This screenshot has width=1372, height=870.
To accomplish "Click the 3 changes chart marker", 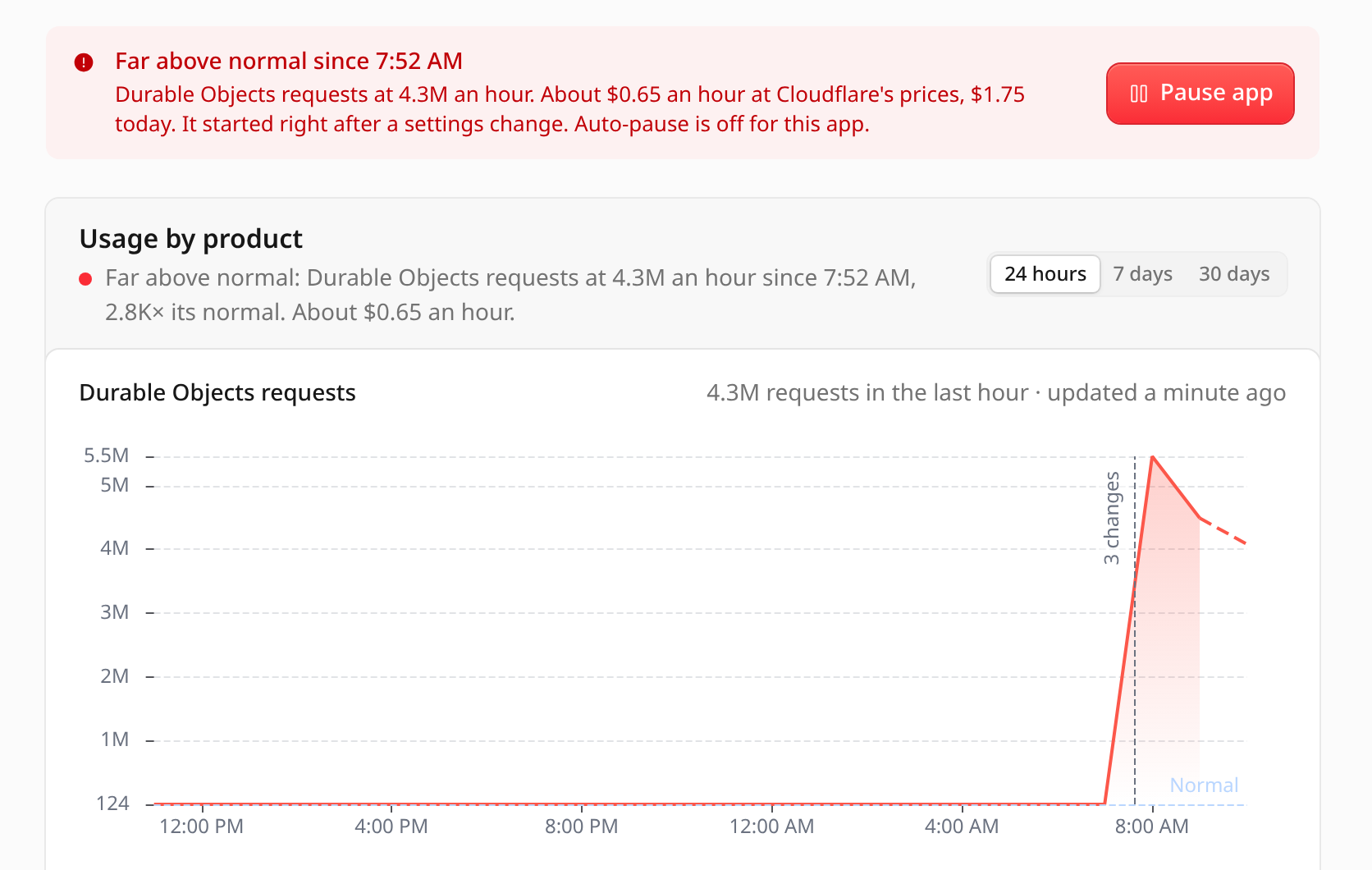I will [1112, 518].
